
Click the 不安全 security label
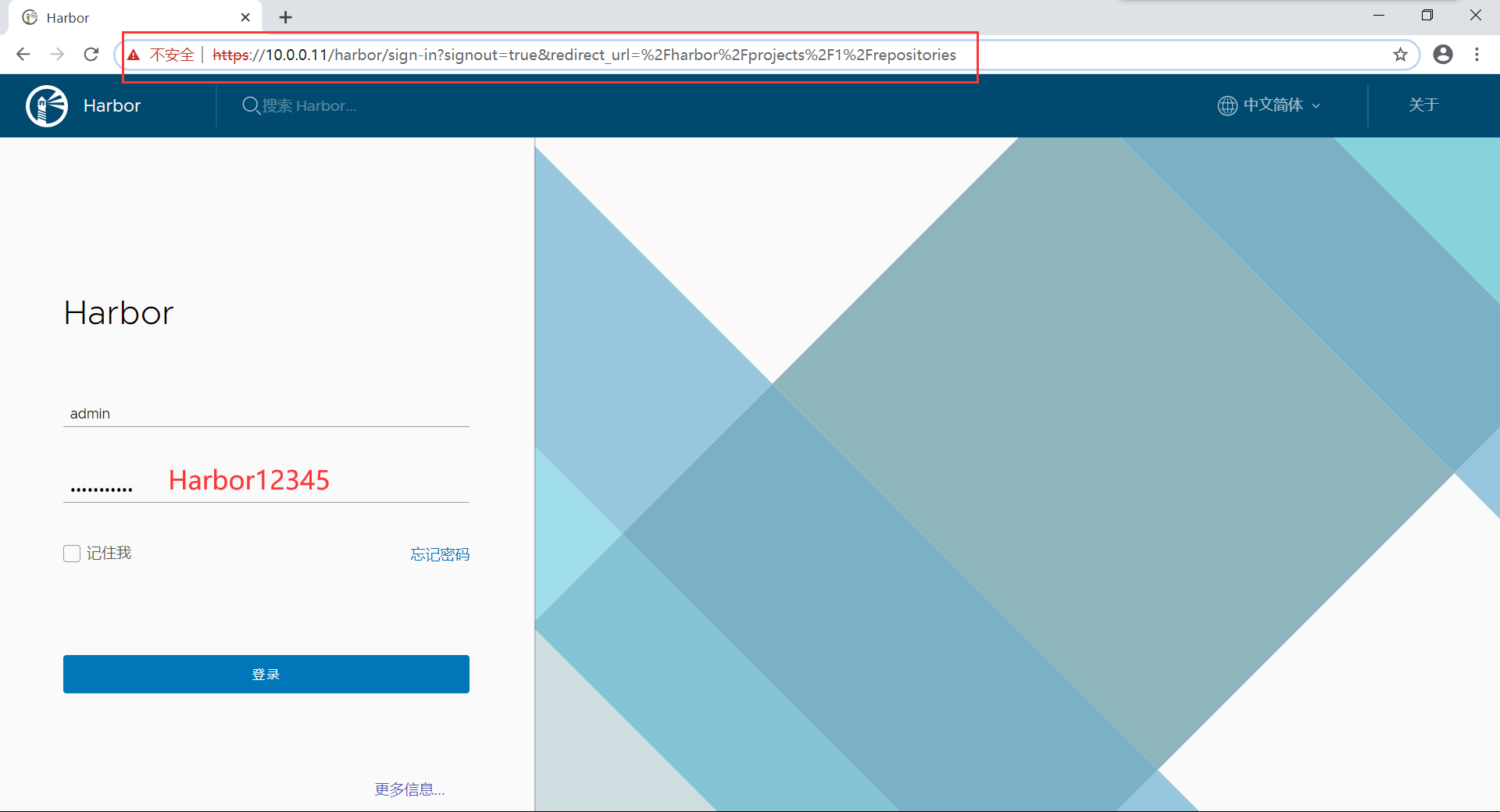pos(172,55)
